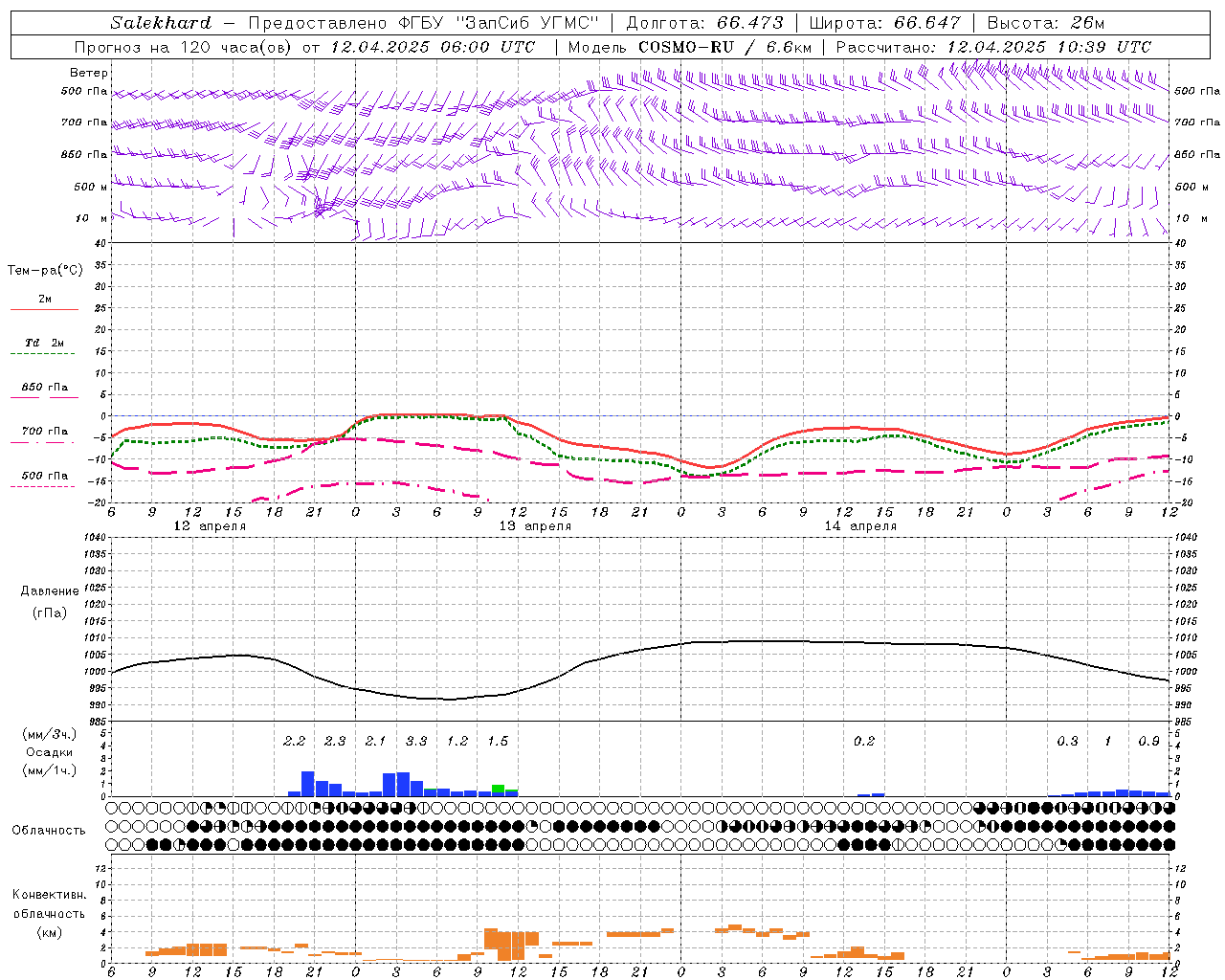Click the 0.9 precipitation total
1225x980 pixels.
click(1148, 742)
